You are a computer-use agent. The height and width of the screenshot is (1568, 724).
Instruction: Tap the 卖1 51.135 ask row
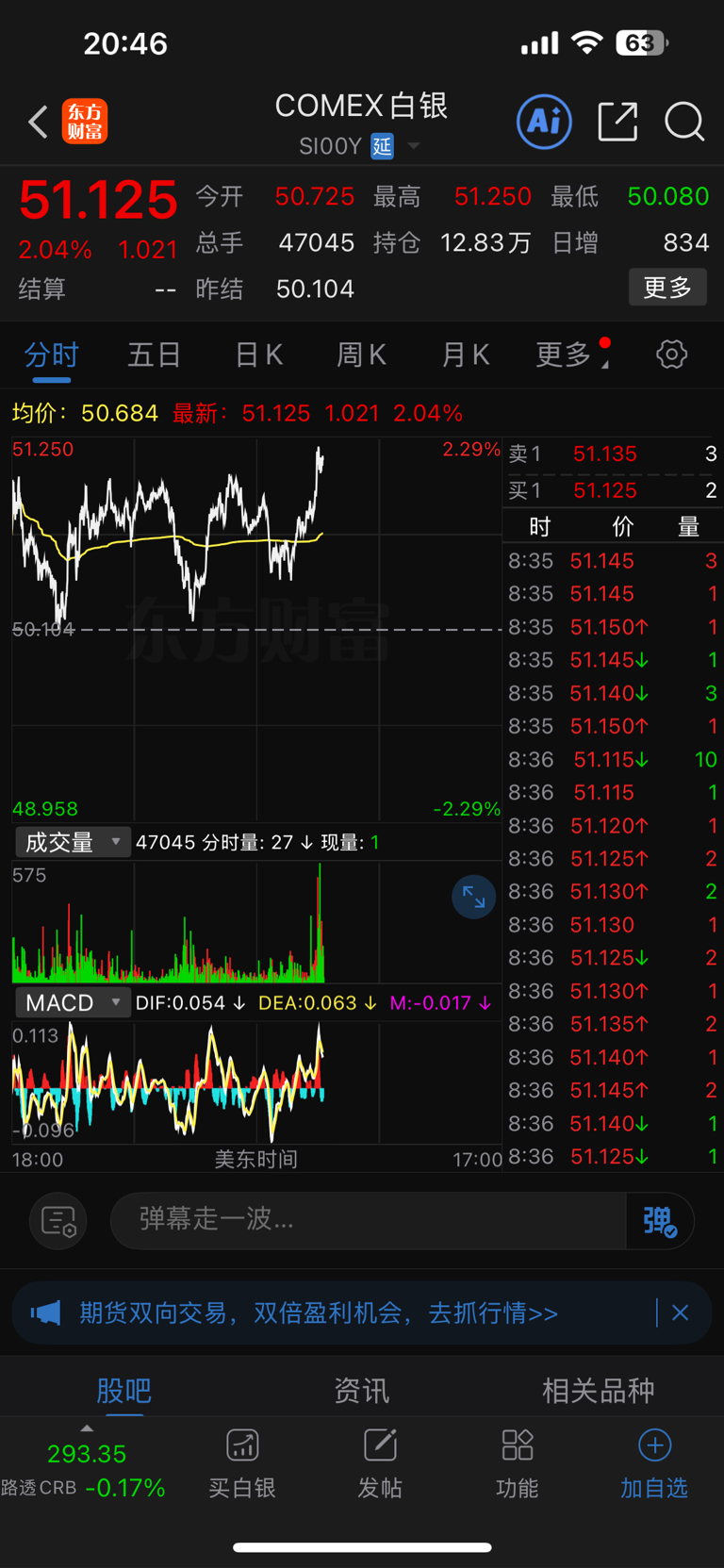[x=613, y=454]
